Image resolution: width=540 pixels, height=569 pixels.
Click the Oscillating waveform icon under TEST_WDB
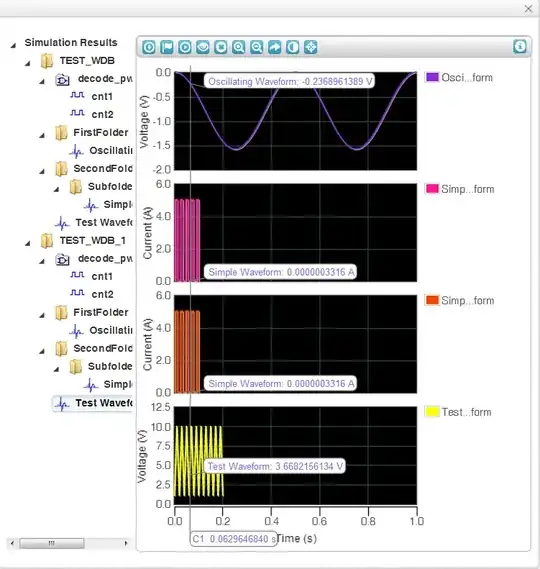(x=76, y=151)
